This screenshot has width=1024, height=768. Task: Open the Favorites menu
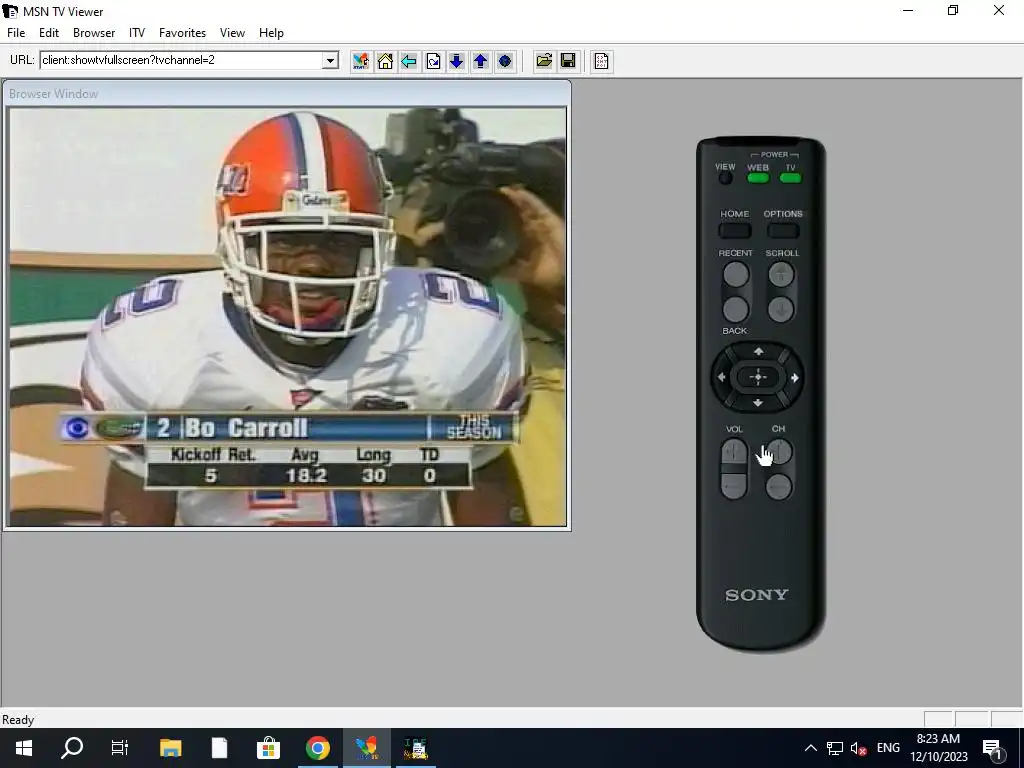point(182,33)
